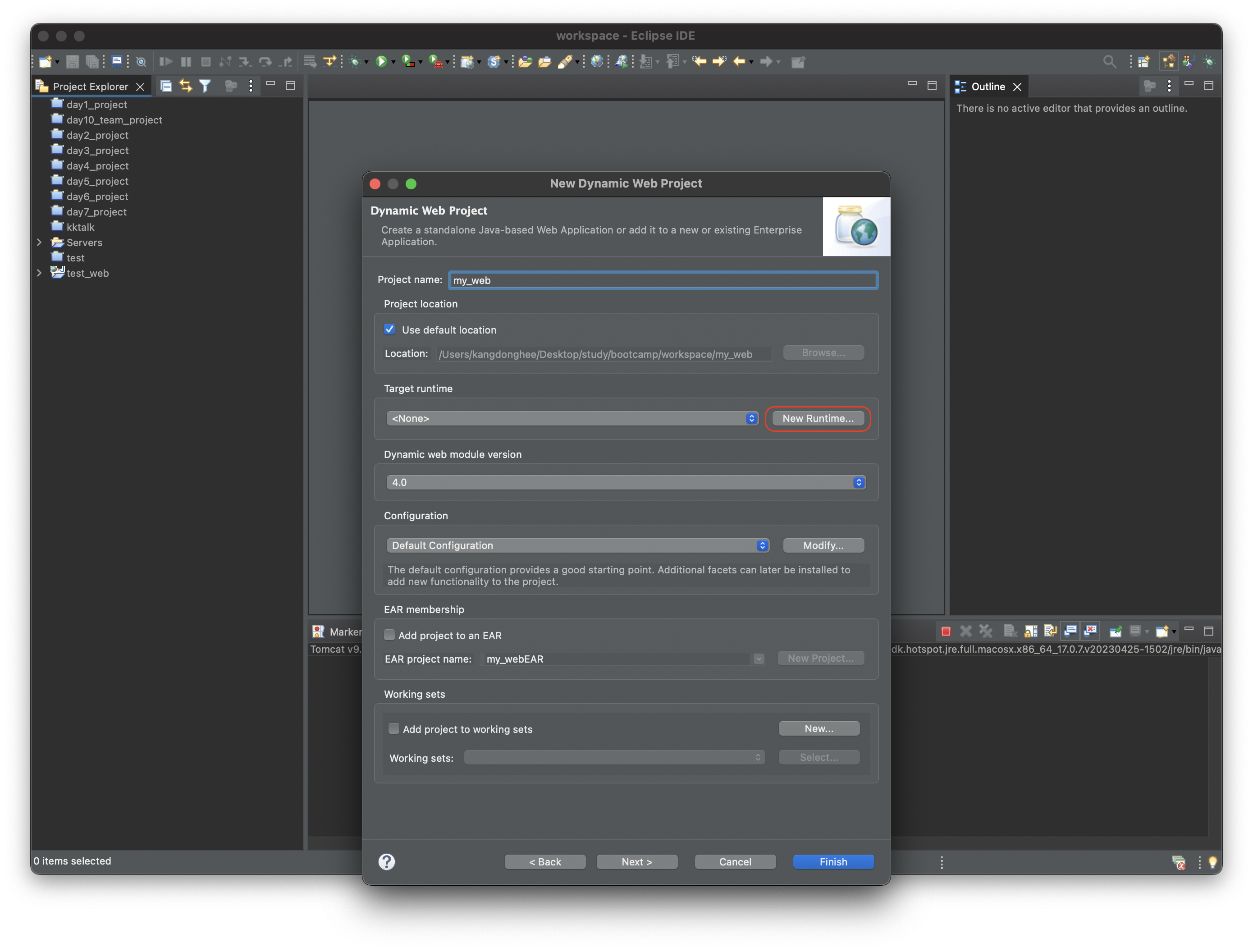1253x952 pixels.
Task: Switch to the Debug perspective icon
Action: click(1209, 62)
